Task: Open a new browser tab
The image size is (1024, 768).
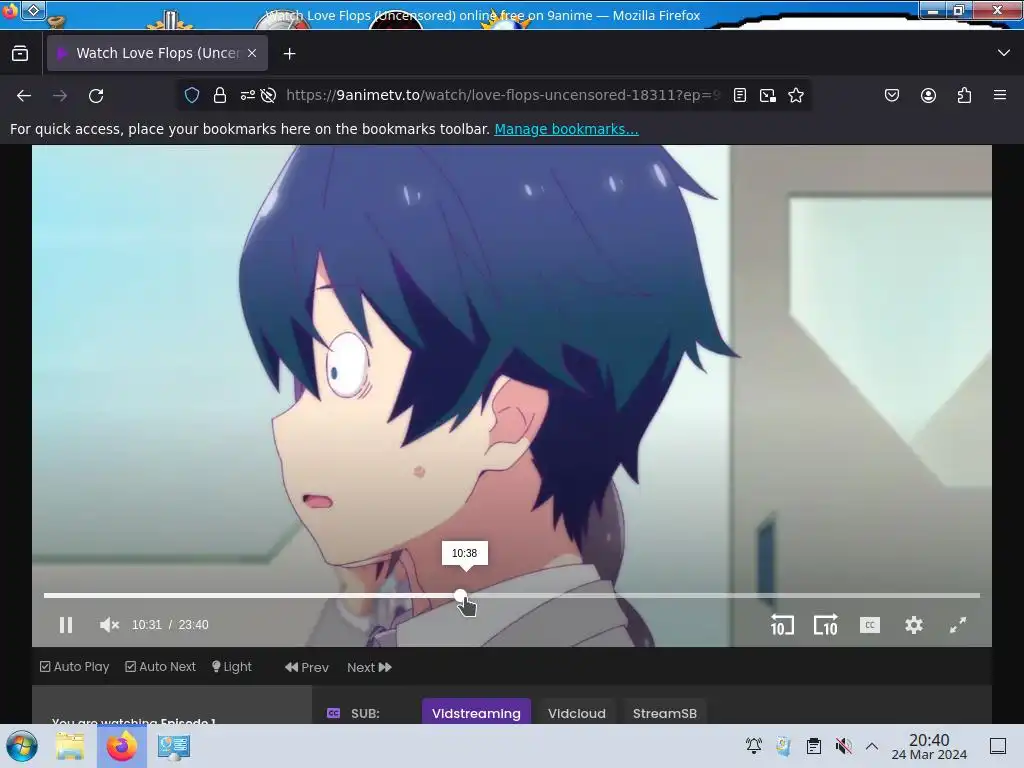Action: click(x=289, y=54)
